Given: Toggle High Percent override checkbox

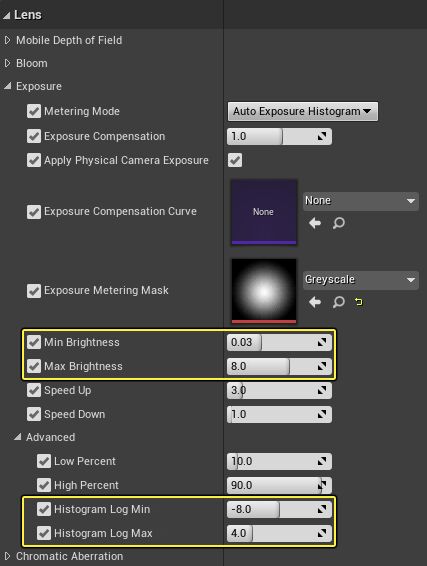Looking at the screenshot, I should click(44, 485).
